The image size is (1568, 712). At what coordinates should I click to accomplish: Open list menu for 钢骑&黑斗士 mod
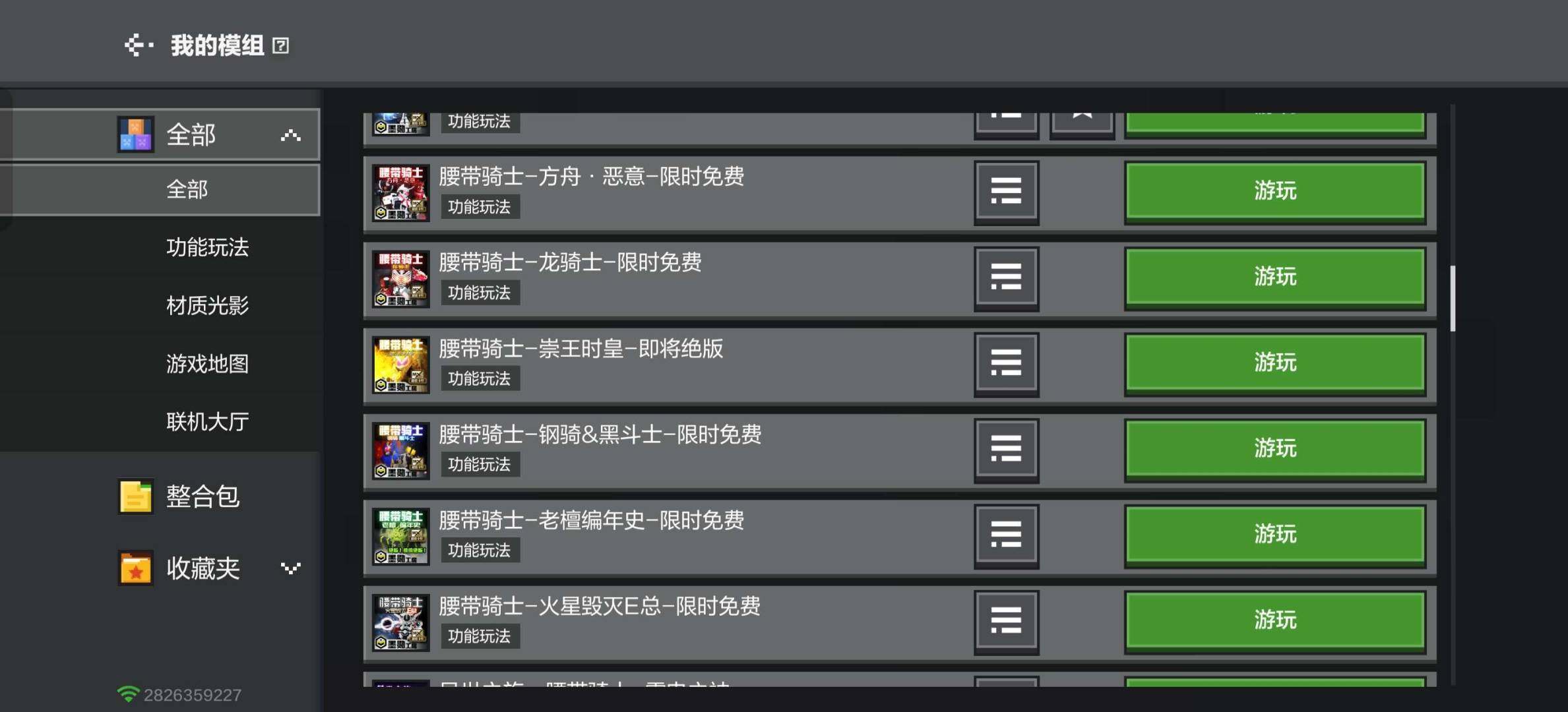[1006, 450]
